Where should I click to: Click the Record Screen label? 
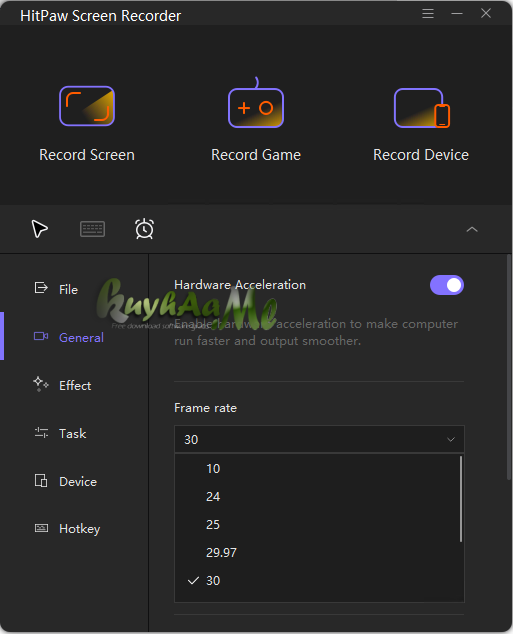[87, 155]
